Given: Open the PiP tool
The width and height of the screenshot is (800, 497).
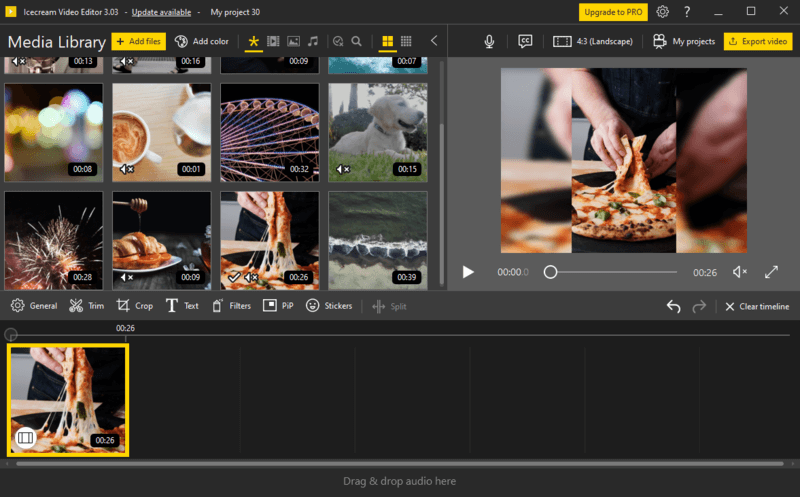Looking at the screenshot, I should 278,306.
